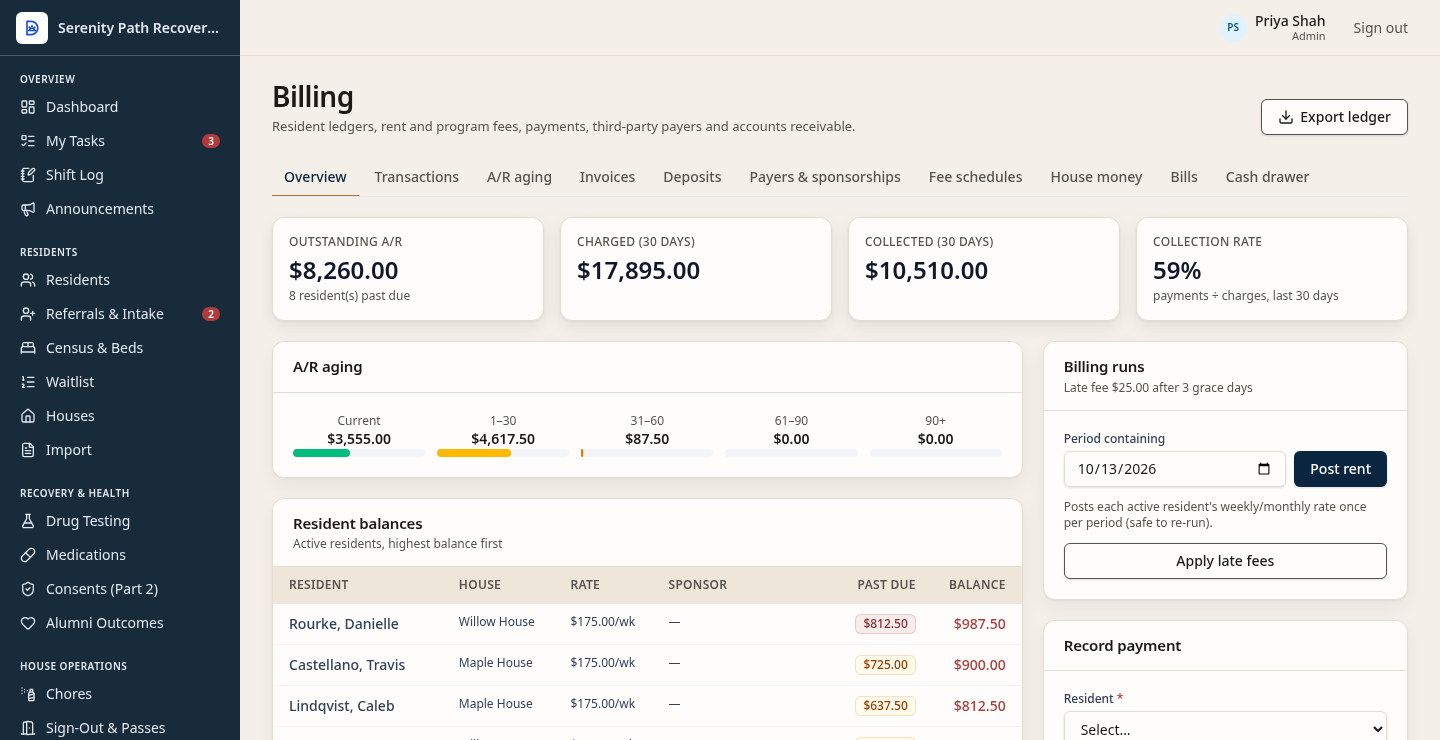Click the Residents people icon
Screen dimensions: 1440x740
tap(28, 280)
